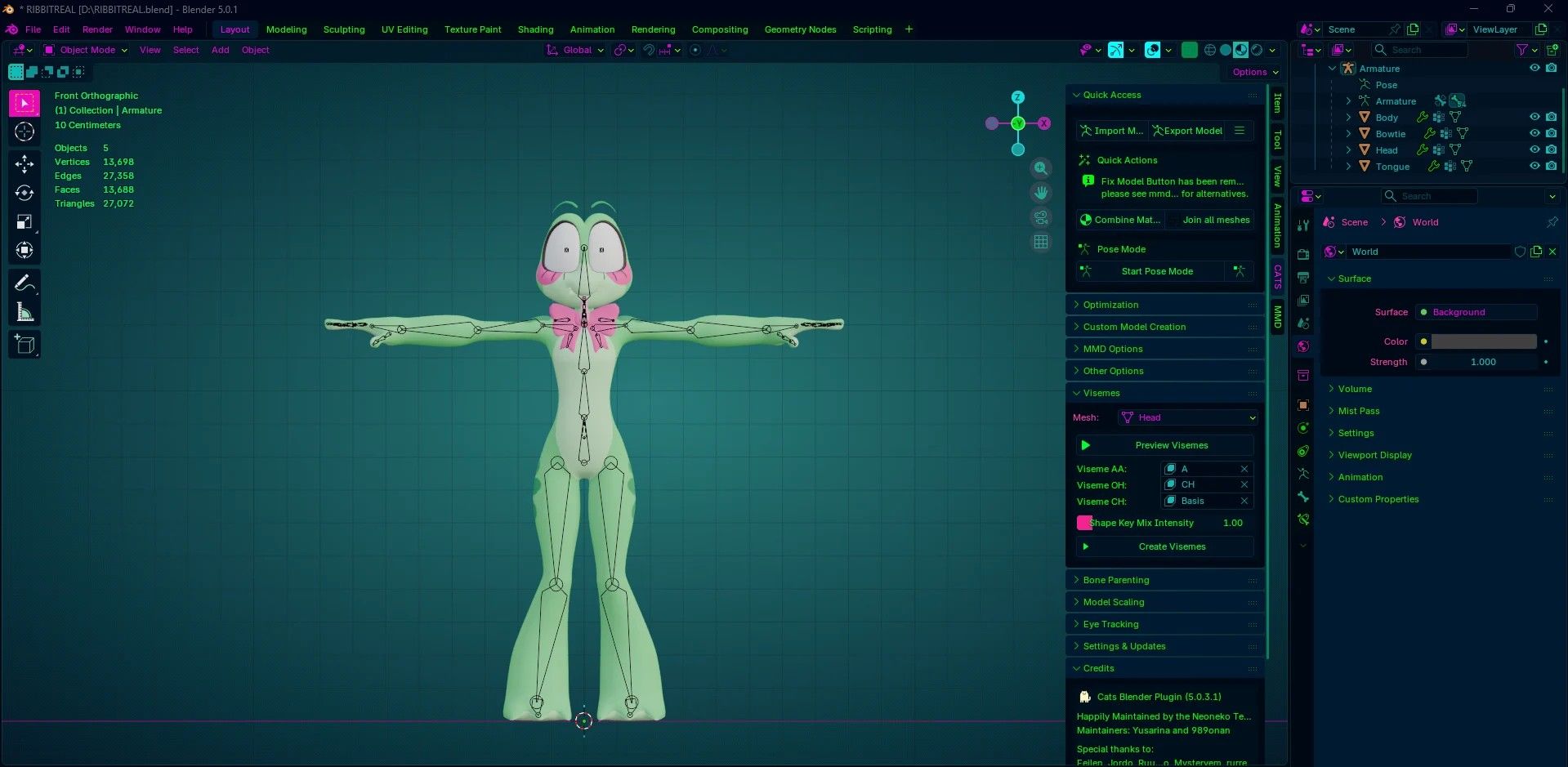Hide the Head mesh in viewport
The height and width of the screenshot is (767, 1568).
coord(1534,149)
